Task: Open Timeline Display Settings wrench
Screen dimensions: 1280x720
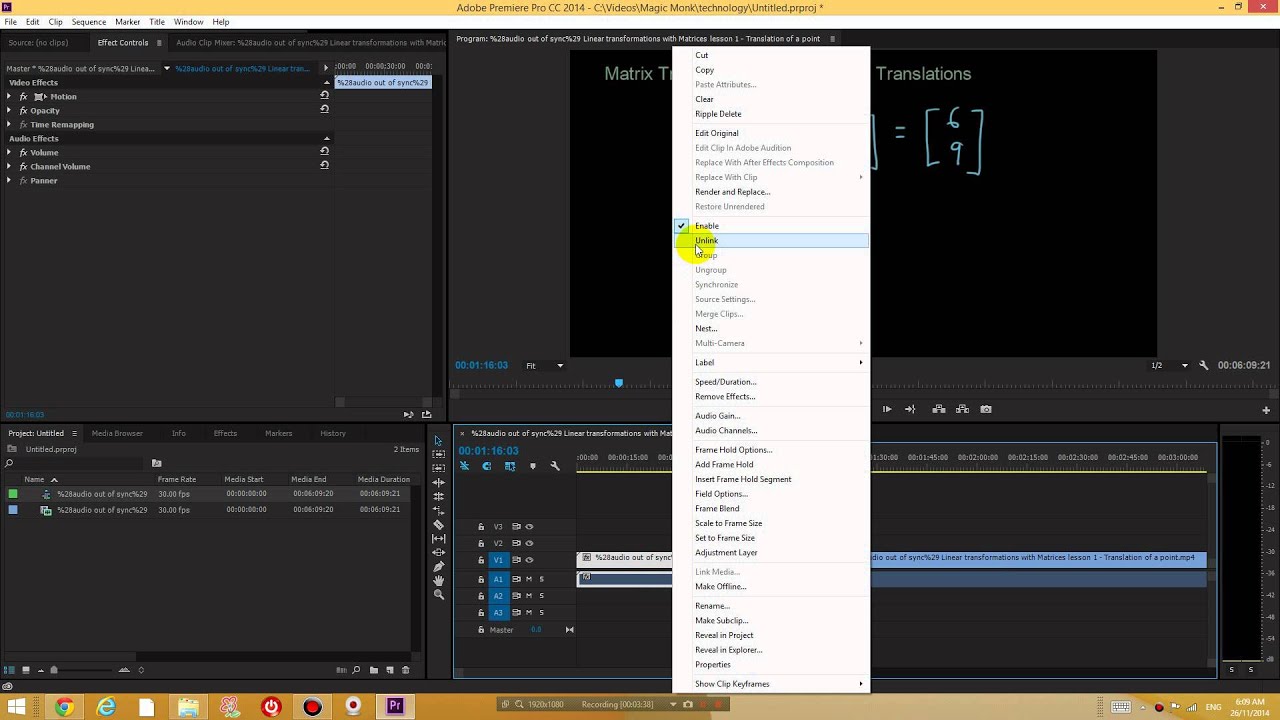Action: [555, 466]
